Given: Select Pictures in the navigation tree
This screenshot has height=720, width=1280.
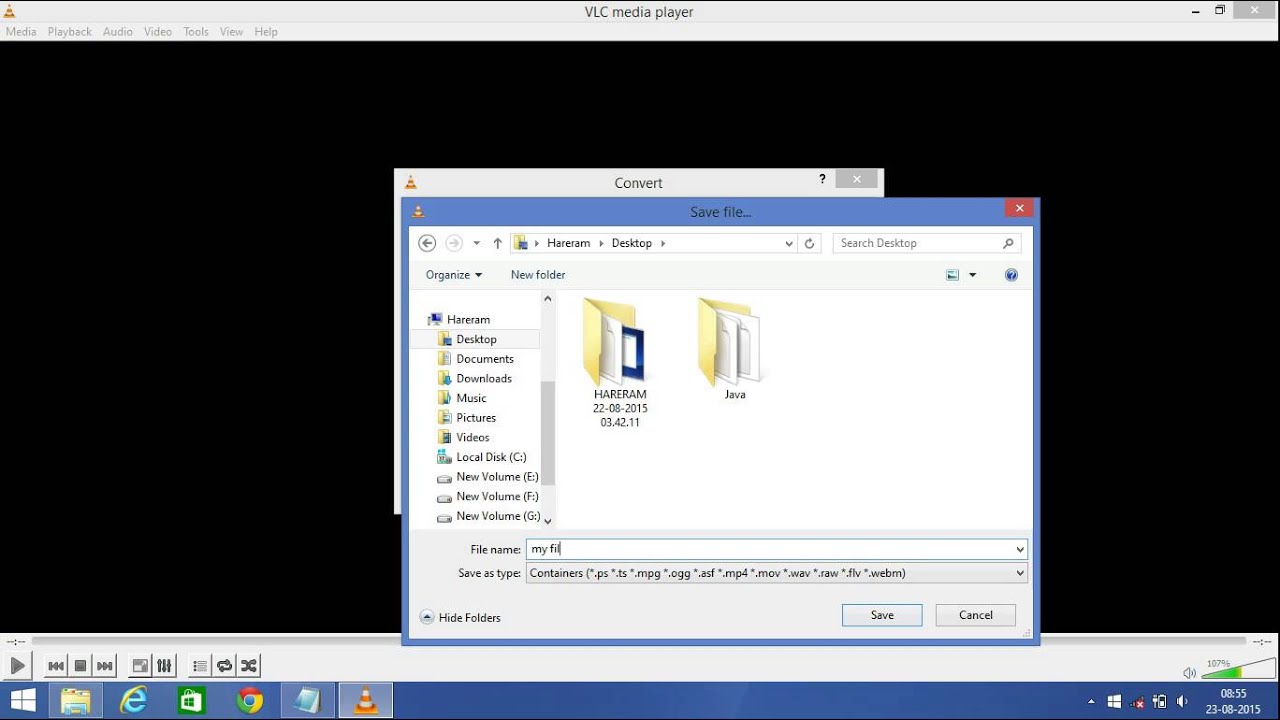Looking at the screenshot, I should (x=476, y=418).
